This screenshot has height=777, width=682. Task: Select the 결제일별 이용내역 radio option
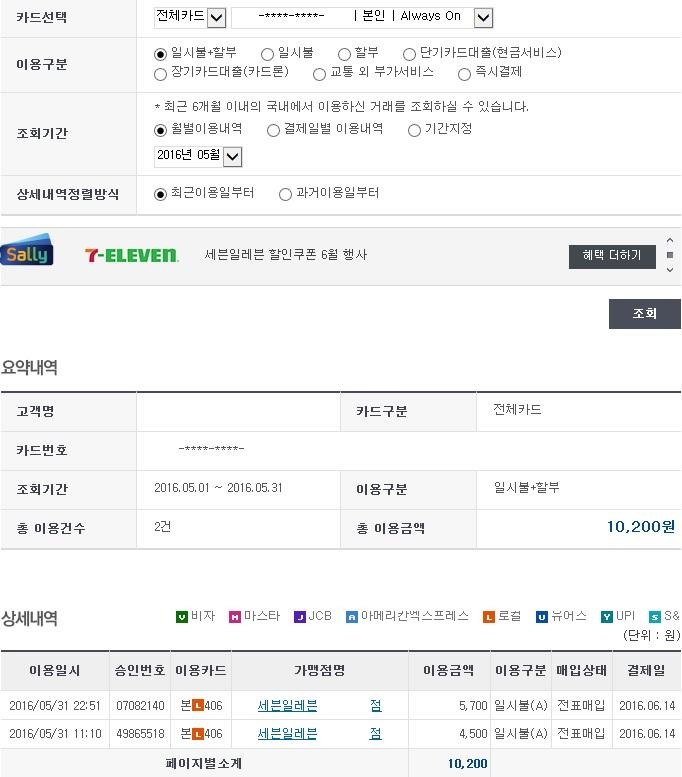[274, 130]
